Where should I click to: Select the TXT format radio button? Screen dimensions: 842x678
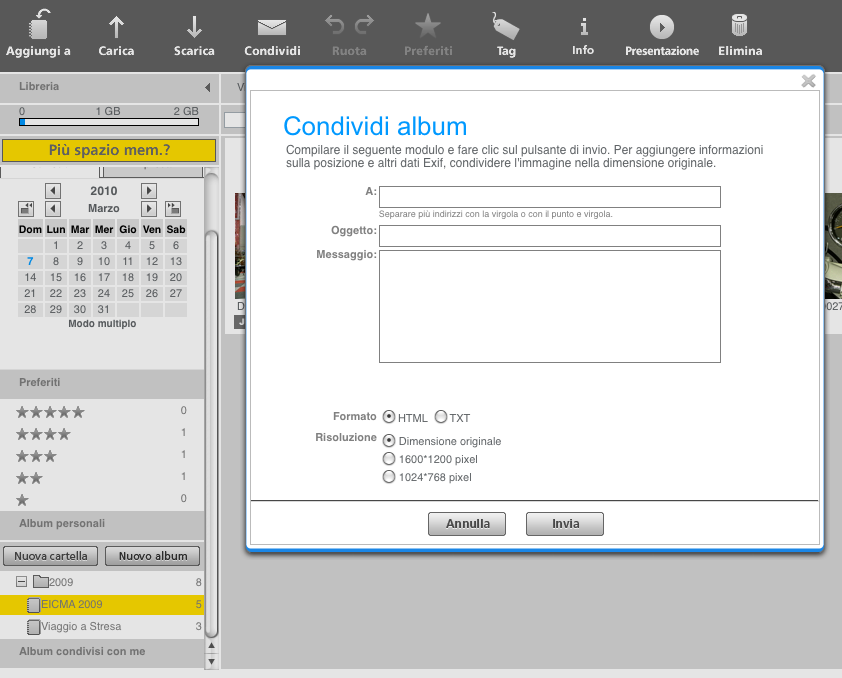440,417
